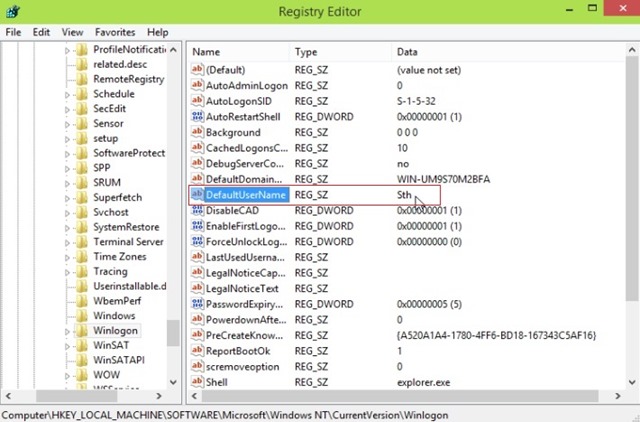640x422 pixels.
Task: Expand the Terminal Server key
Action: (67, 242)
